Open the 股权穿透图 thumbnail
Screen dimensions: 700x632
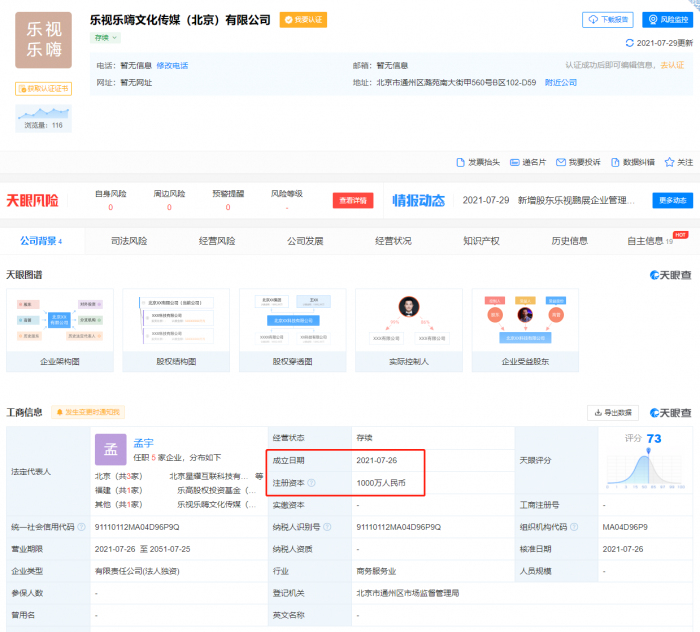(x=293, y=328)
